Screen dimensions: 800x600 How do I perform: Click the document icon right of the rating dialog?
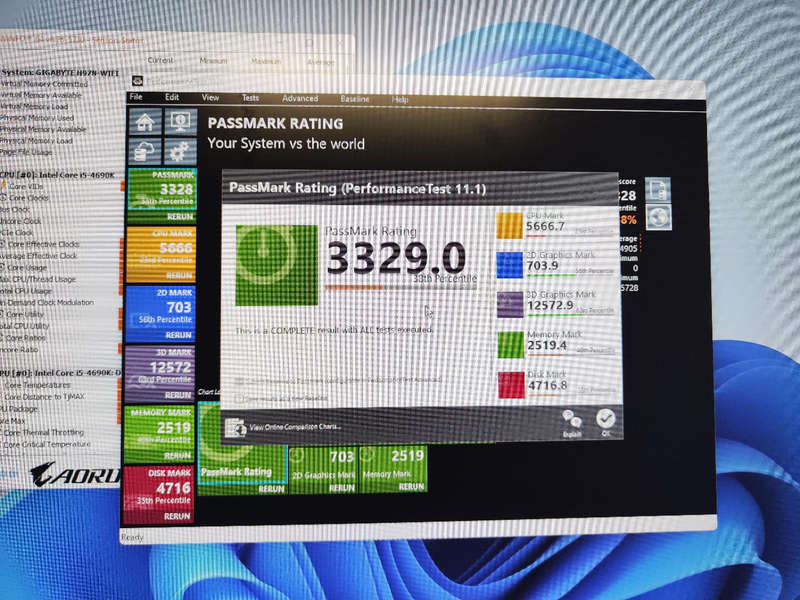coord(658,189)
